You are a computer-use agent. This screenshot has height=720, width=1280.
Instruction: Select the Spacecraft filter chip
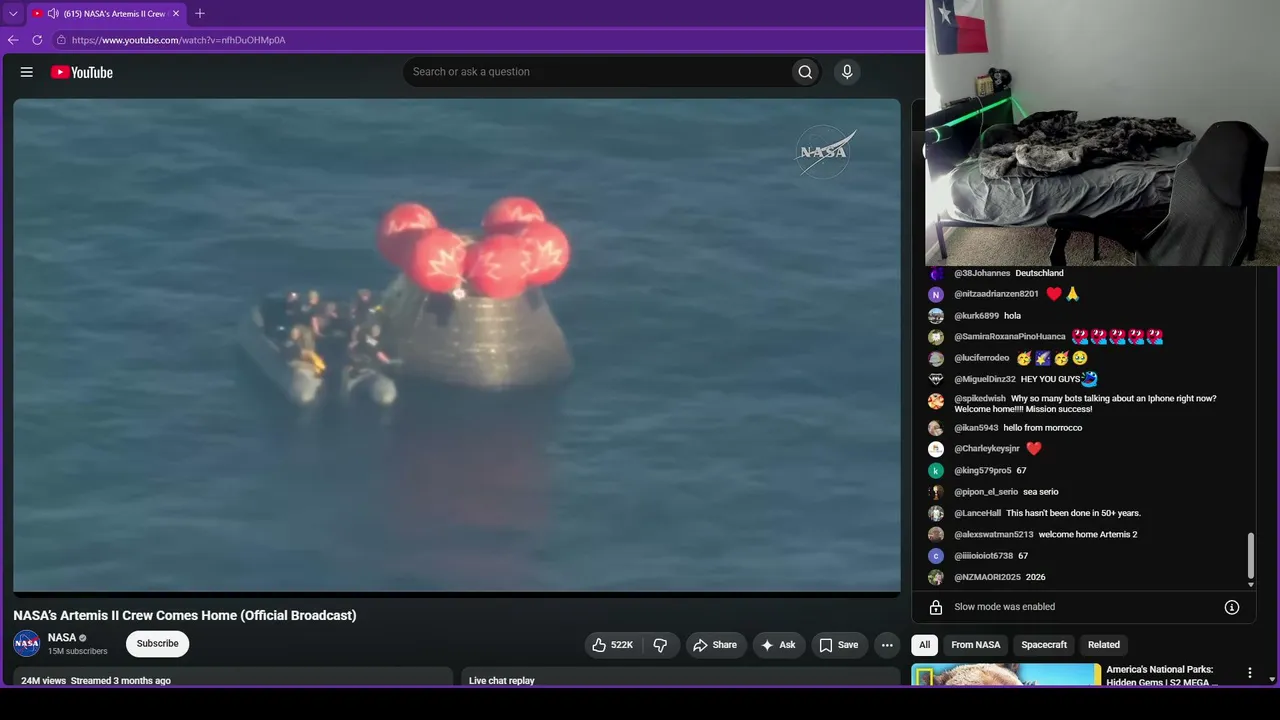[x=1044, y=645]
